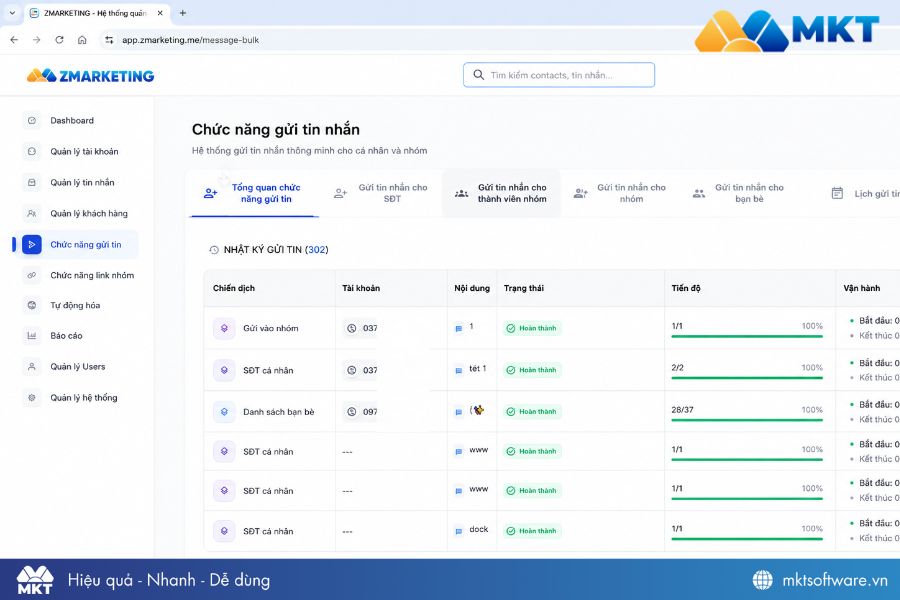Go to Quản lý tài khoản page
Image resolution: width=900 pixels, height=600 pixels.
[84, 152]
